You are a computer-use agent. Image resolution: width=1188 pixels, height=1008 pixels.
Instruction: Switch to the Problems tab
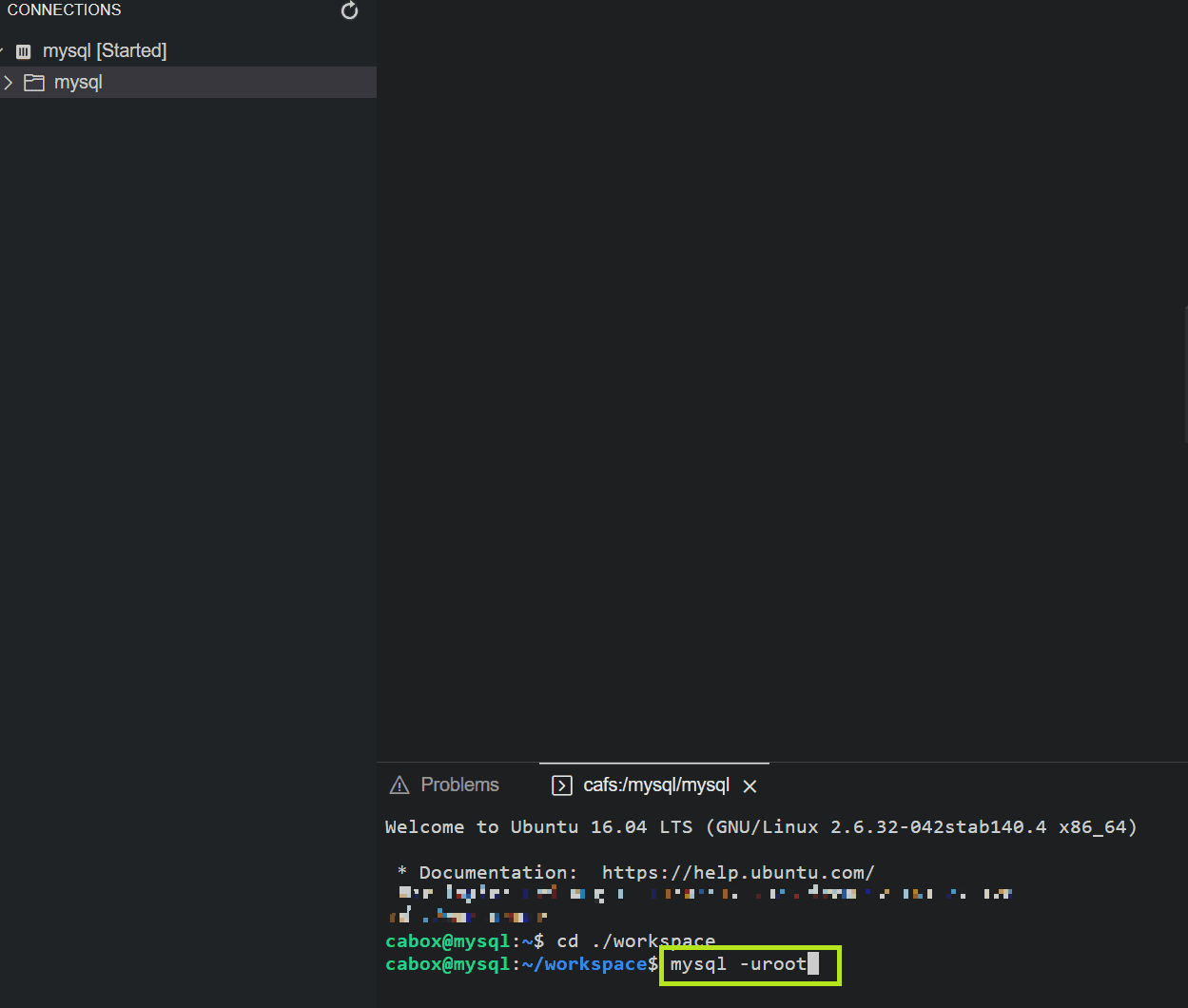point(459,784)
